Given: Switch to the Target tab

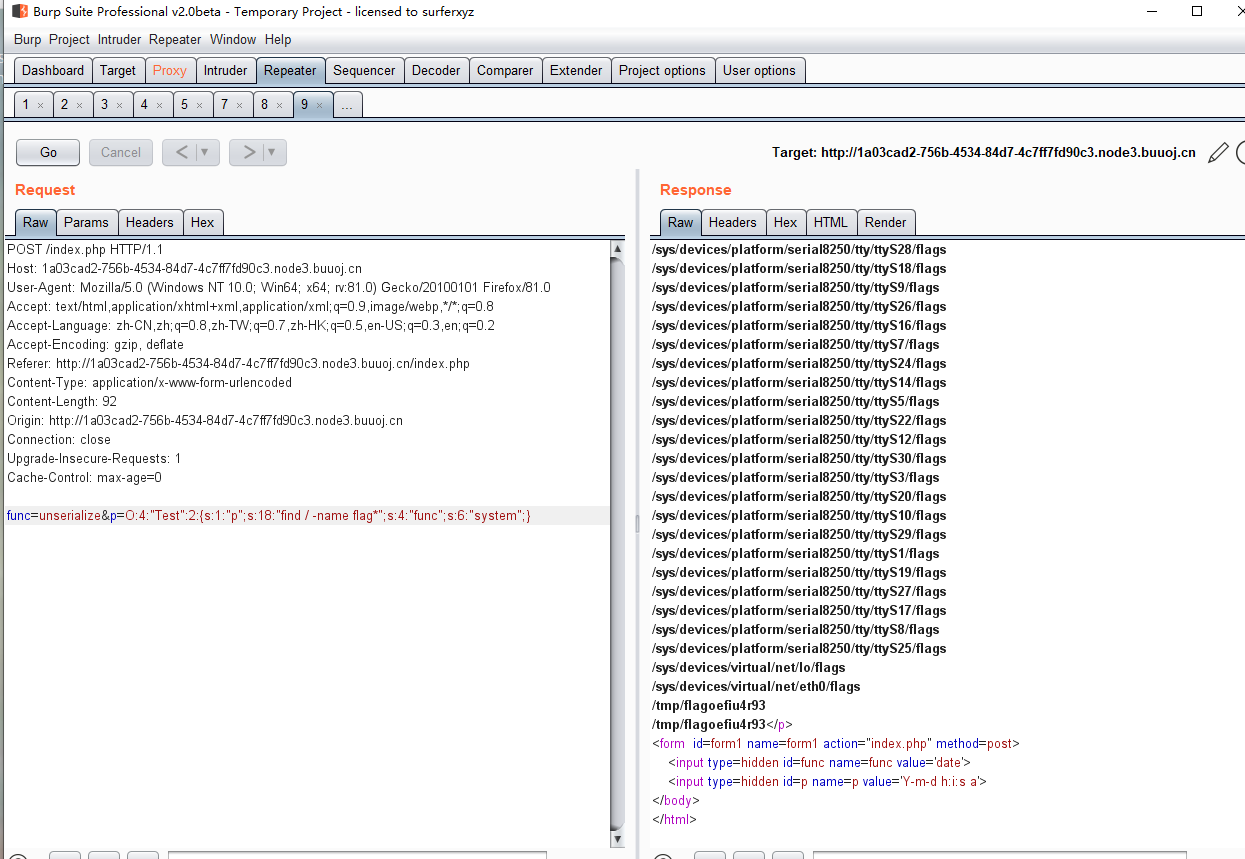Looking at the screenshot, I should pos(118,71).
